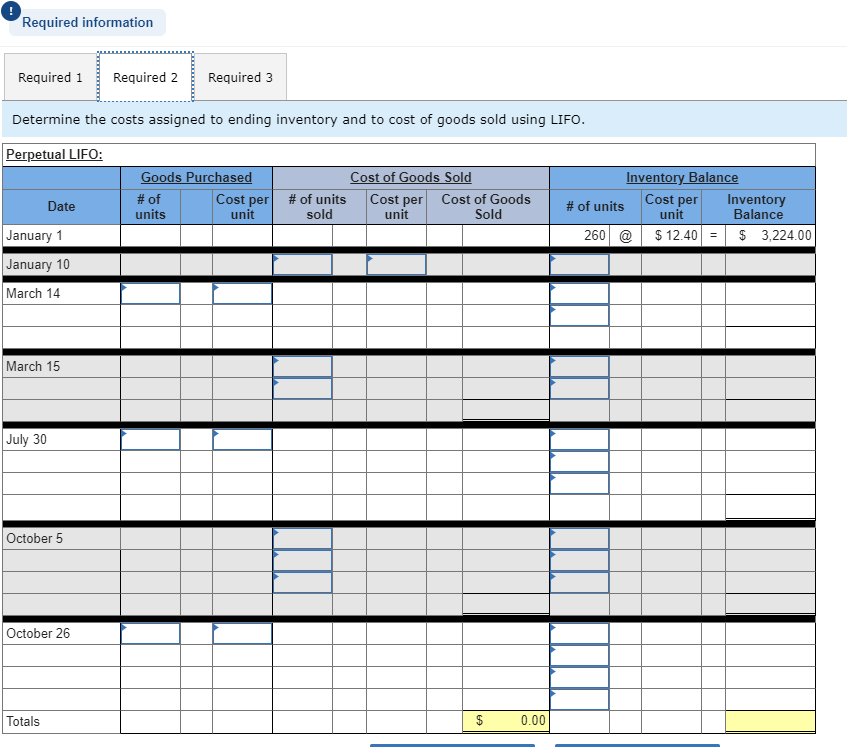Open March 15 first units sold dropdown

[302, 367]
